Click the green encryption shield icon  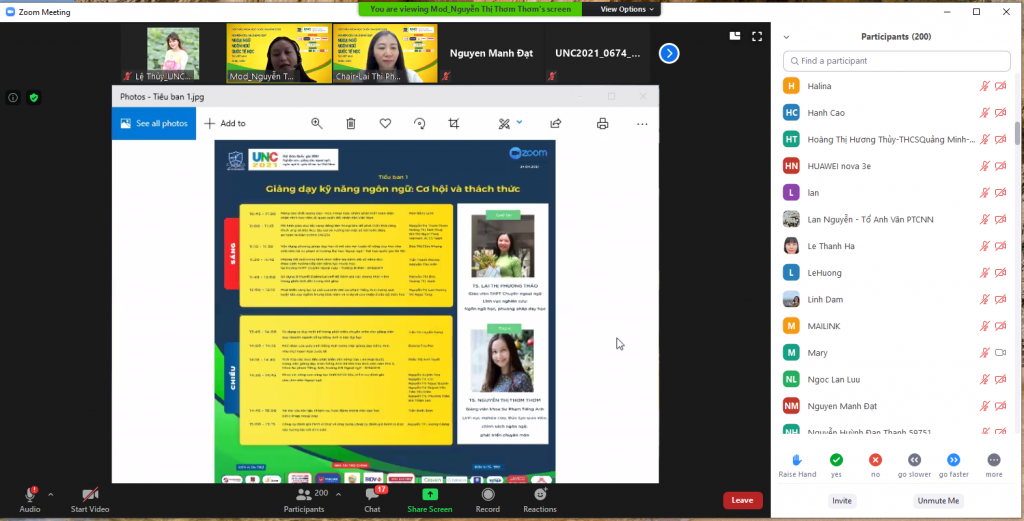[x=34, y=98]
